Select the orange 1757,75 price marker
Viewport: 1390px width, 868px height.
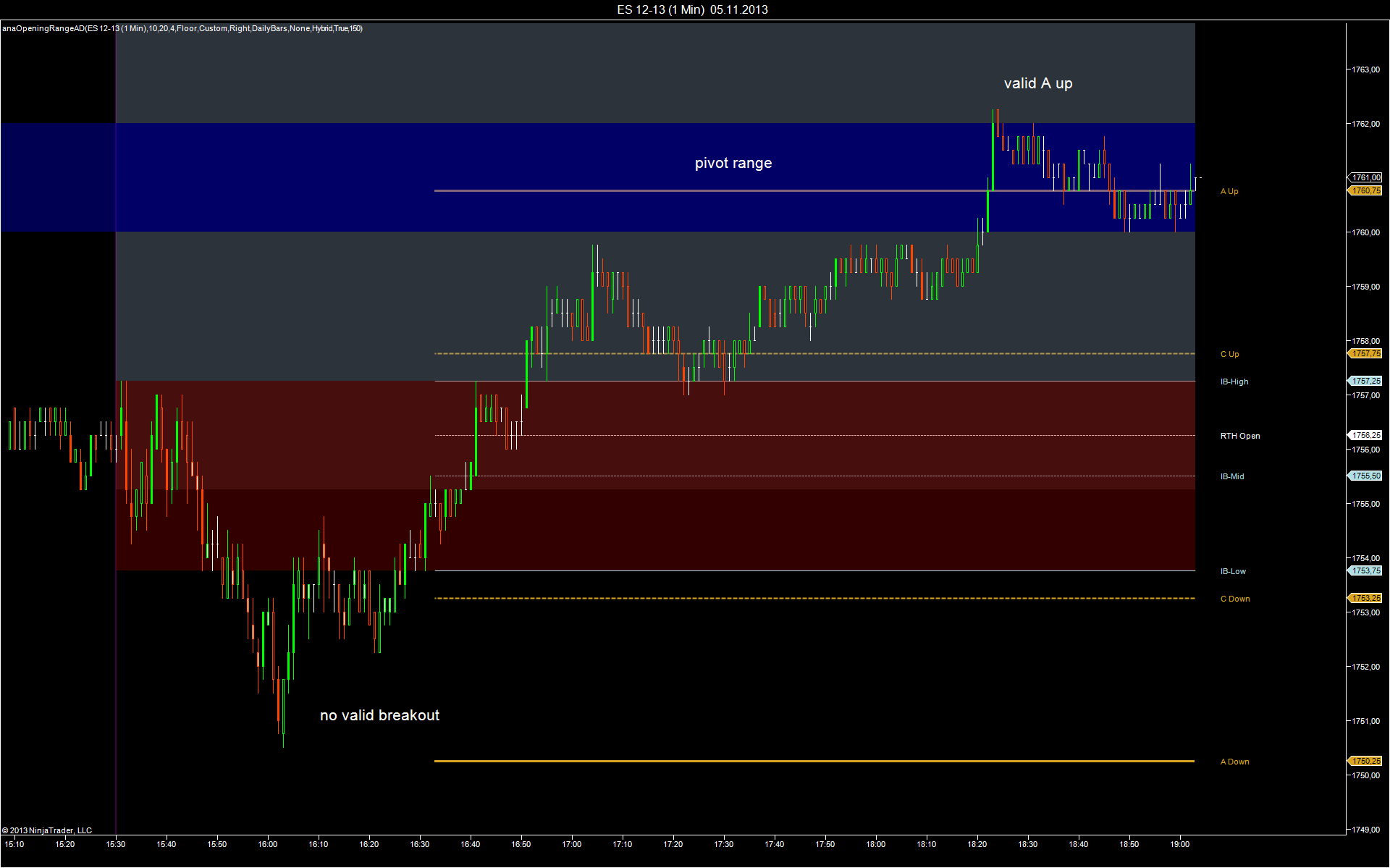coord(1365,353)
